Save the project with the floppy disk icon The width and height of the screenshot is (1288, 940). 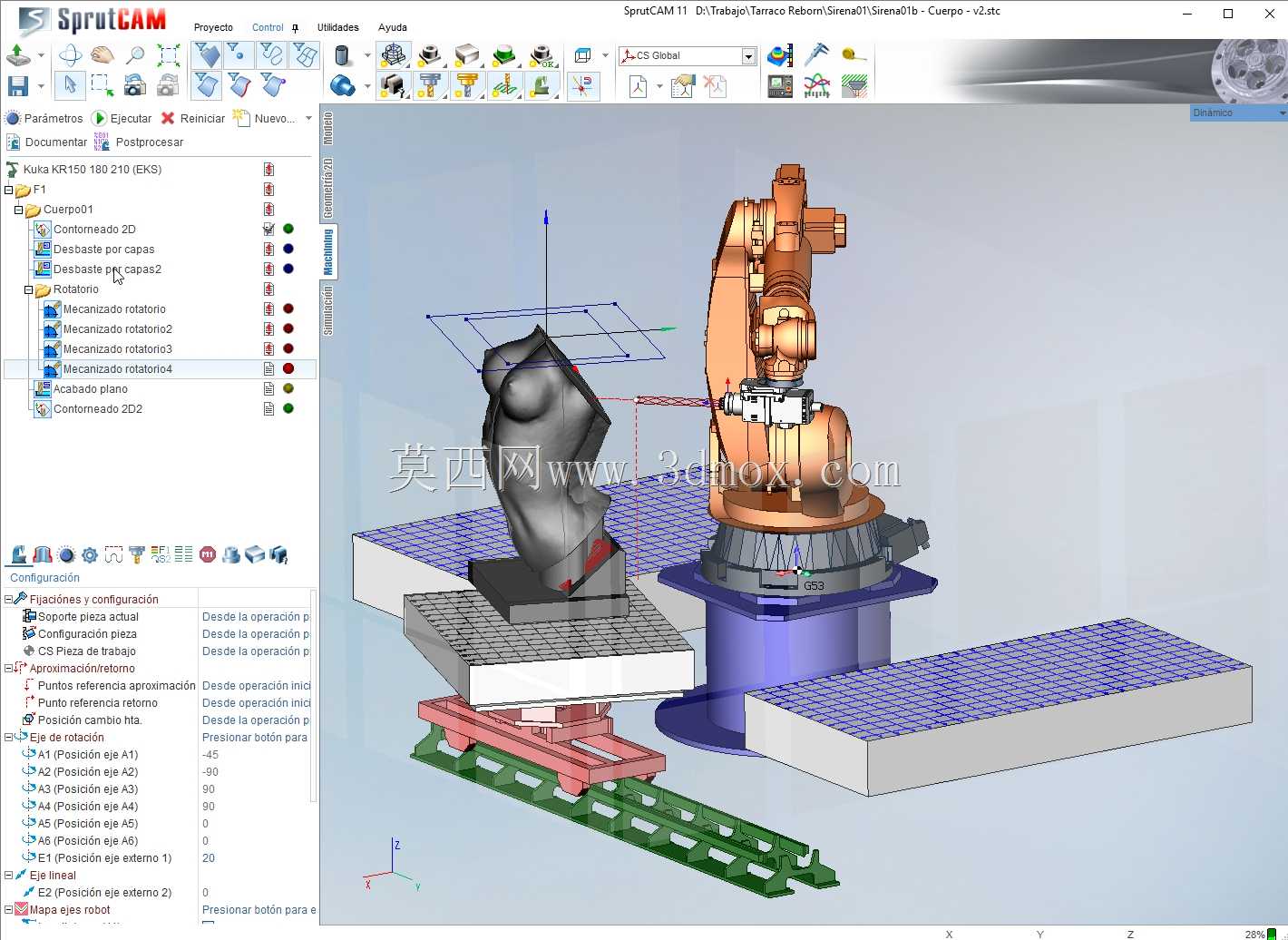[x=17, y=85]
